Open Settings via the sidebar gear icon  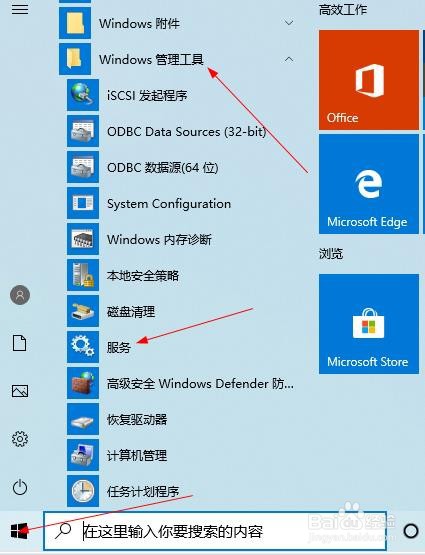[20, 439]
